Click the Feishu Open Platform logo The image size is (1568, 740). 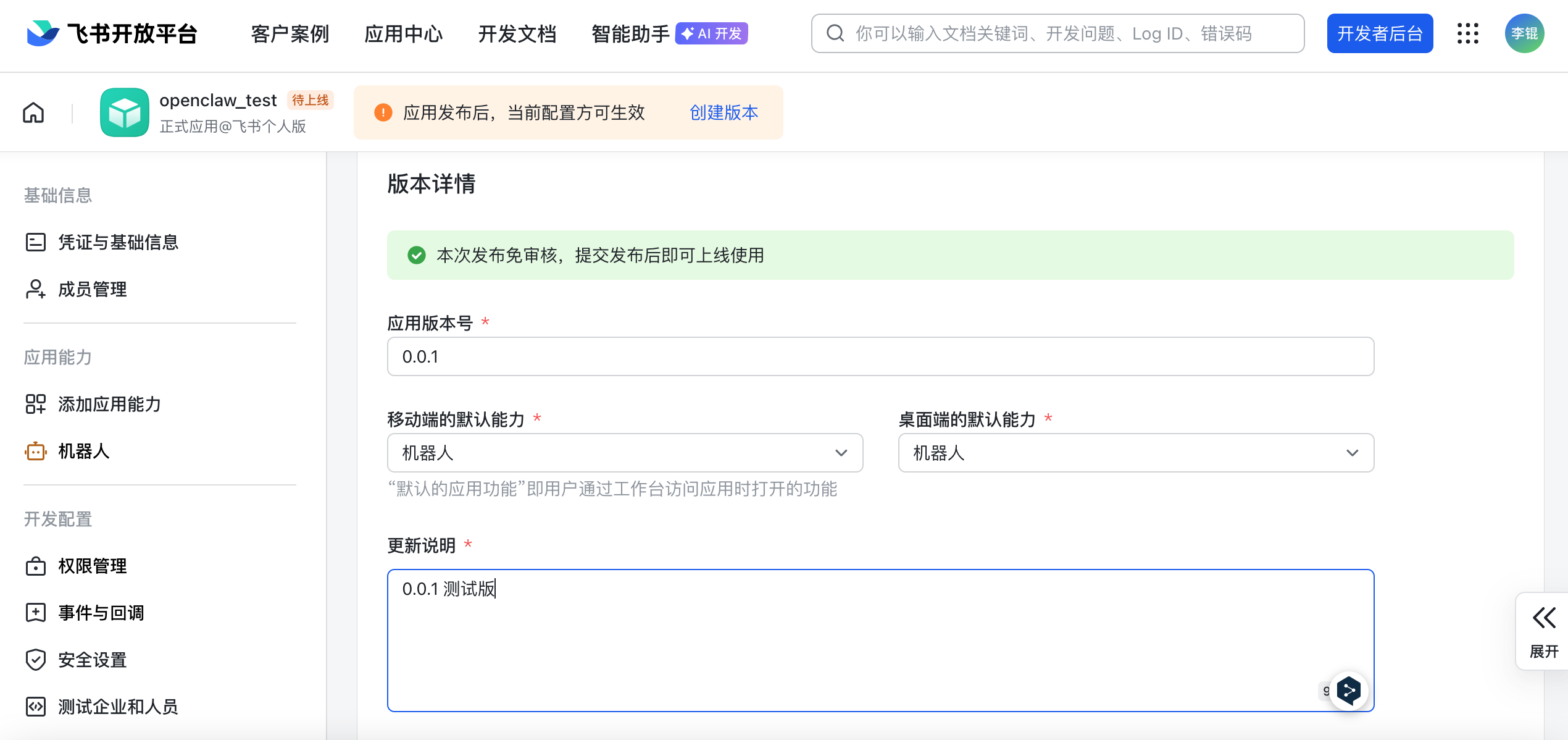click(x=112, y=33)
